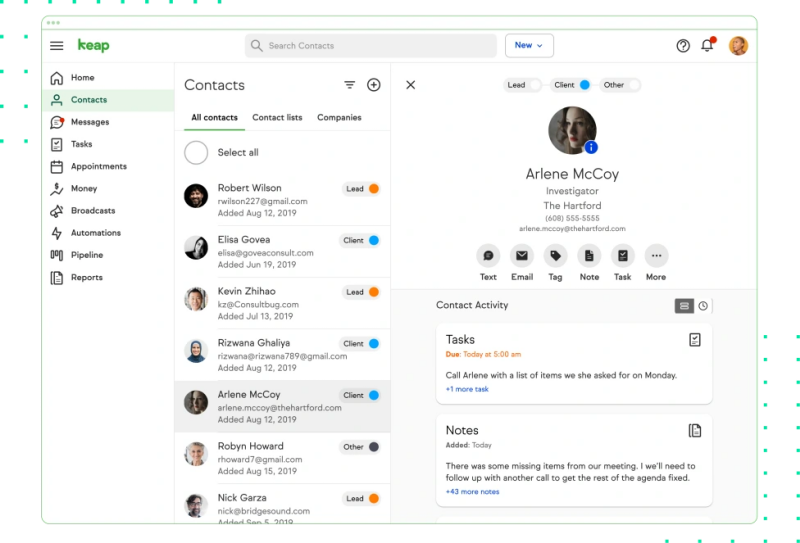
Task: Toggle Arlene McCoy's Client badge in the list
Action: (x=360, y=395)
